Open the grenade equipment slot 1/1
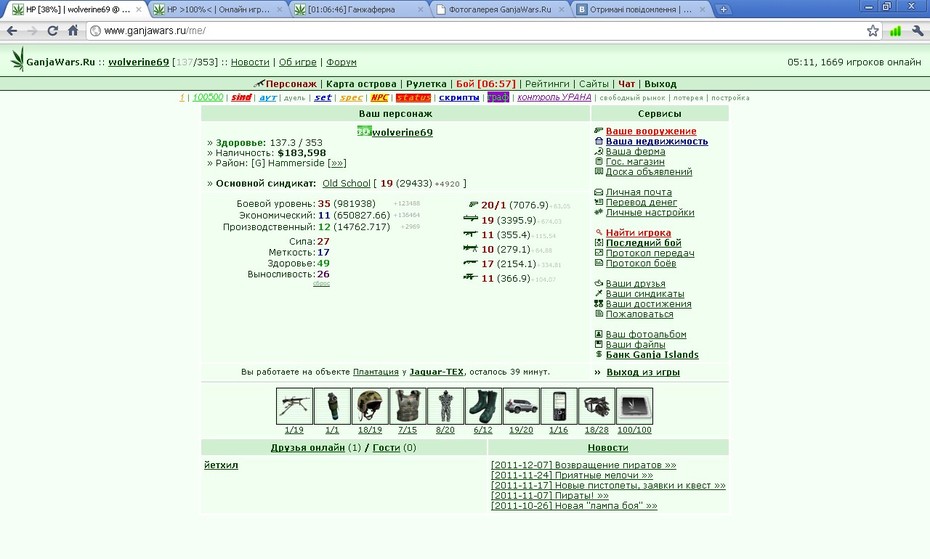 332,406
